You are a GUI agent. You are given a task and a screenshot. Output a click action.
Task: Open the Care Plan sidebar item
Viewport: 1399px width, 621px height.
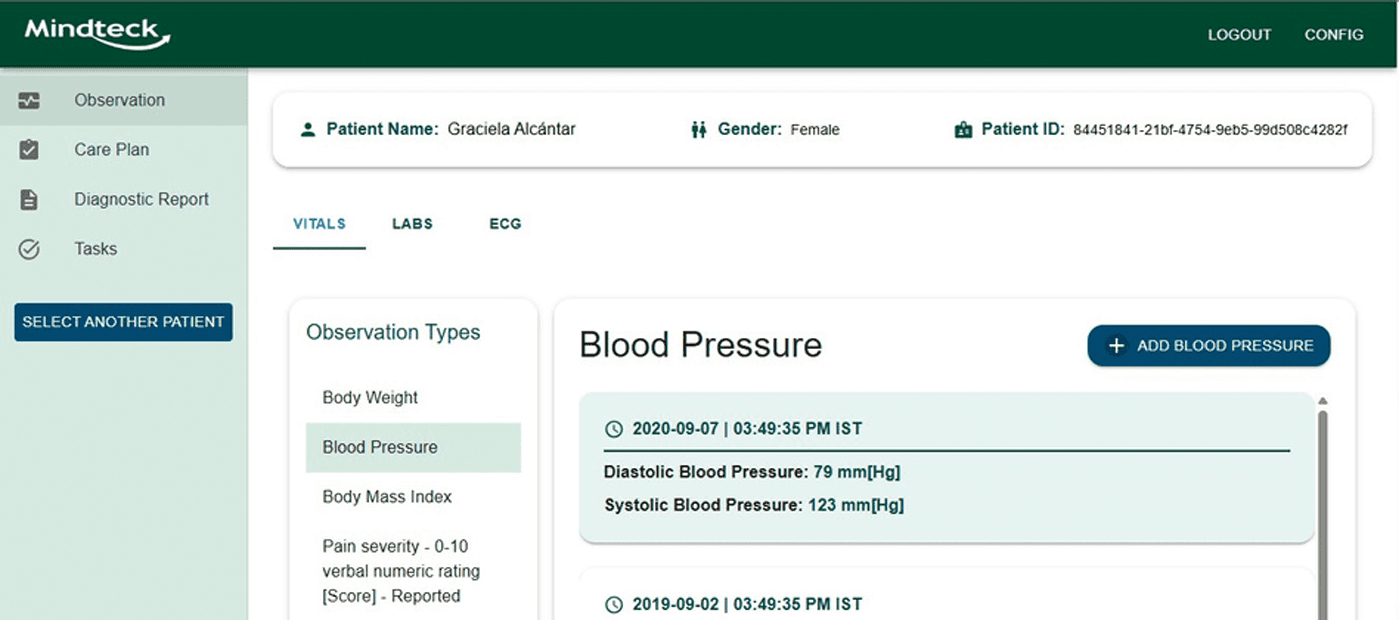(x=124, y=150)
